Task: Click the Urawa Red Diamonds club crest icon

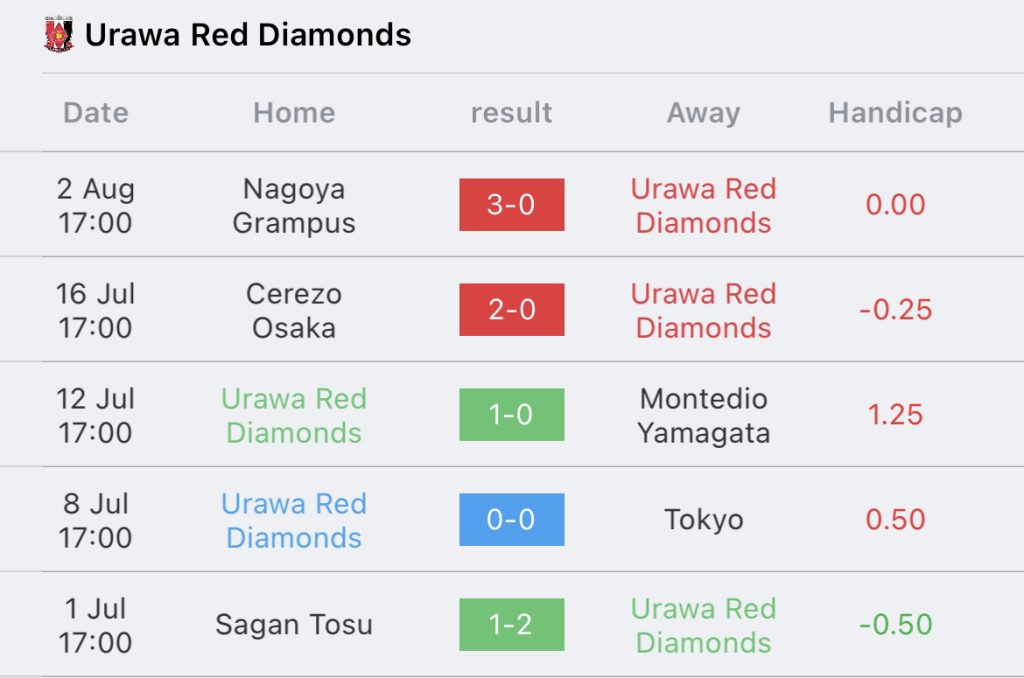Action: pos(58,35)
